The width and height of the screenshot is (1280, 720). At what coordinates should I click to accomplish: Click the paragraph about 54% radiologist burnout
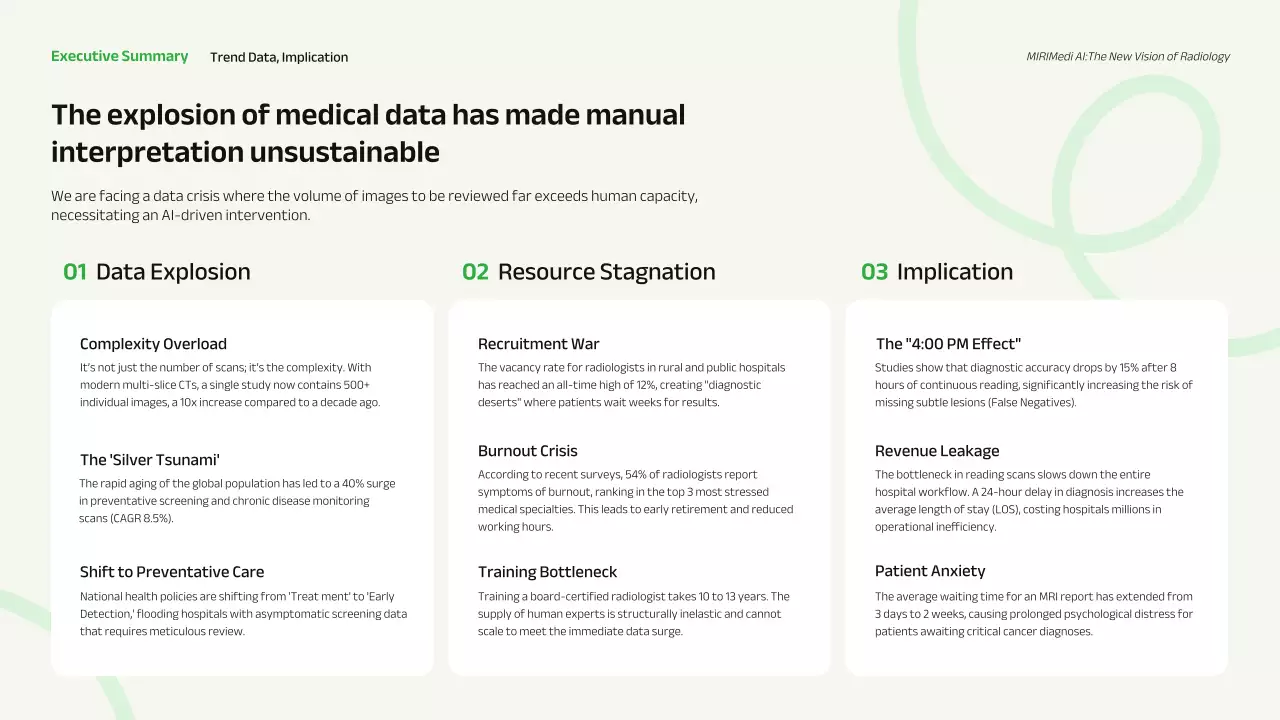tap(635, 500)
